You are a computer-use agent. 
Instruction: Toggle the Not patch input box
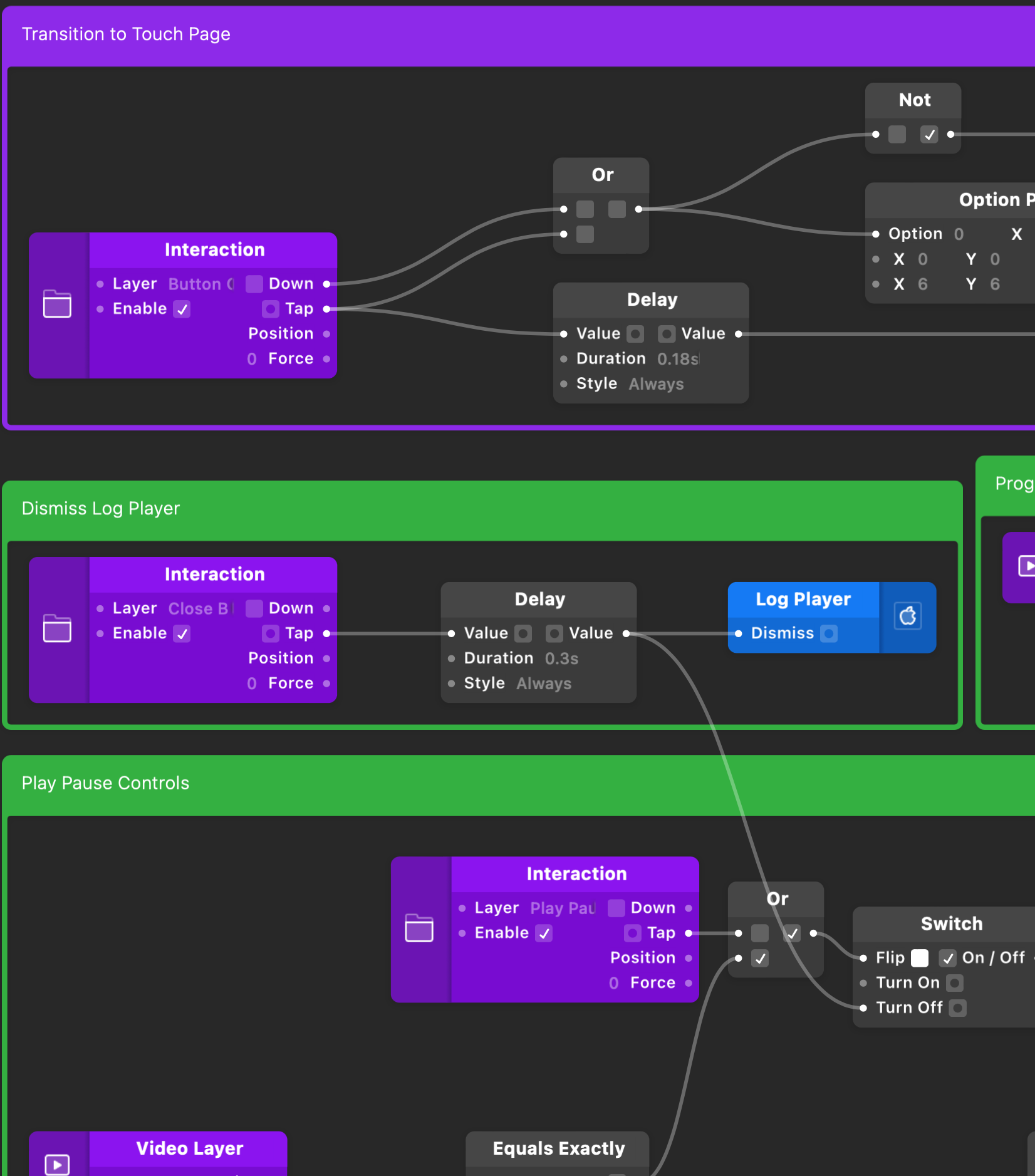[x=897, y=135]
